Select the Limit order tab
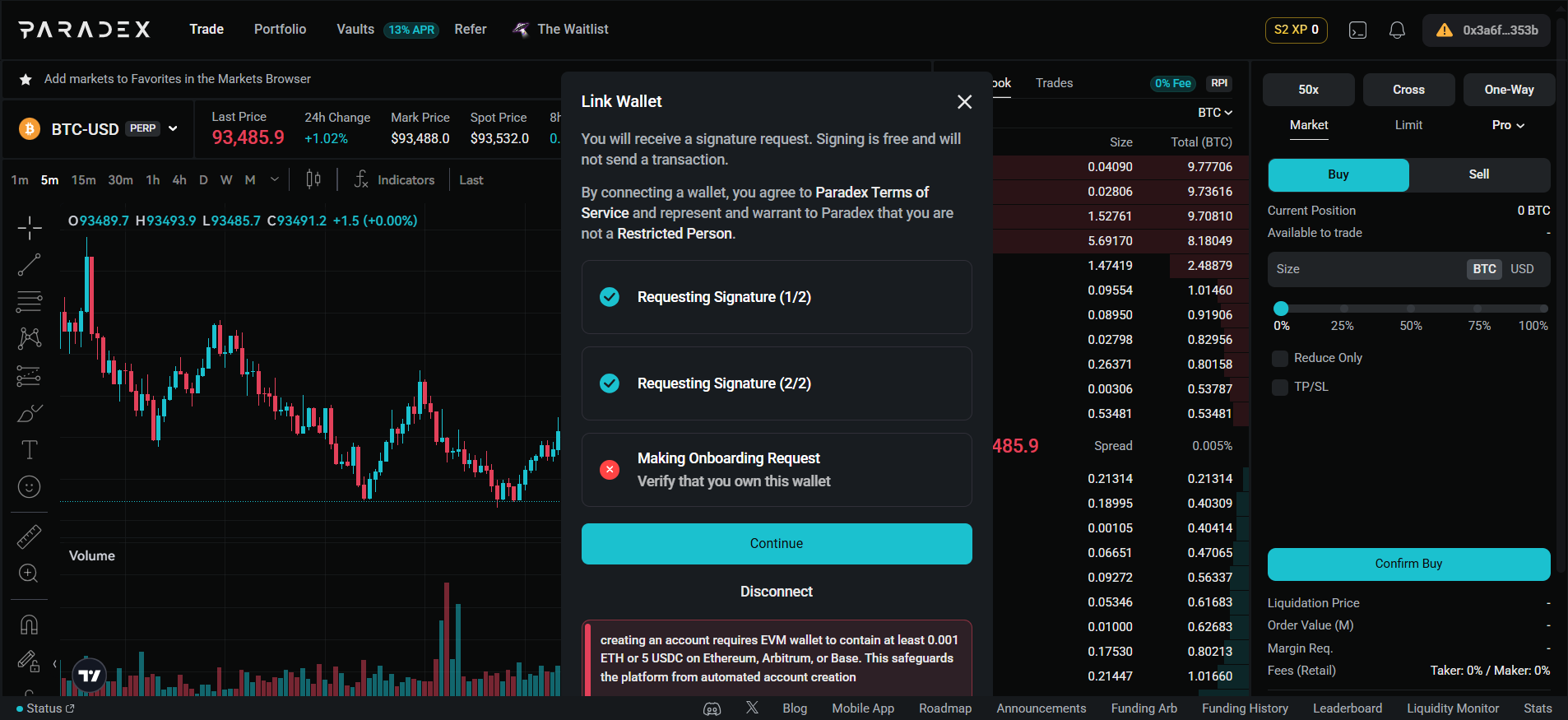The width and height of the screenshot is (1568, 720). pyautogui.click(x=1408, y=125)
